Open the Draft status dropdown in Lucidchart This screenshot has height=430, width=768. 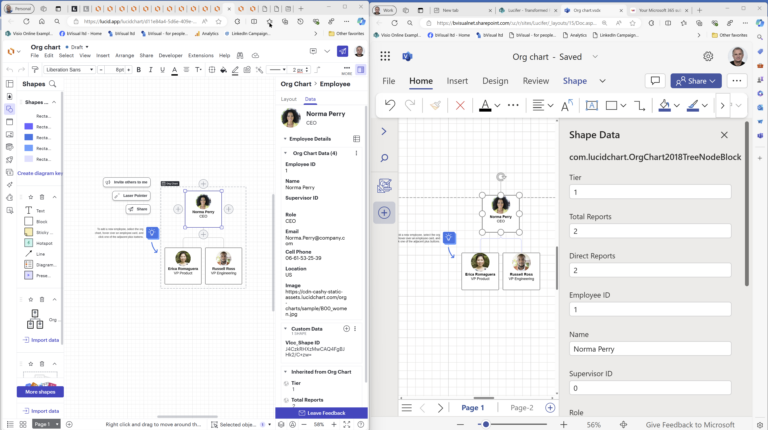click(x=79, y=47)
